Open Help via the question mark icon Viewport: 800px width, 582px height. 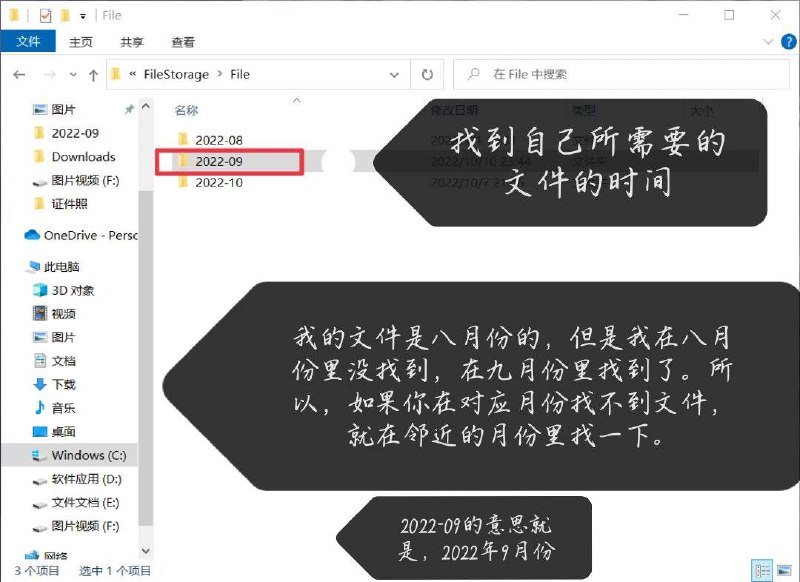click(x=791, y=44)
